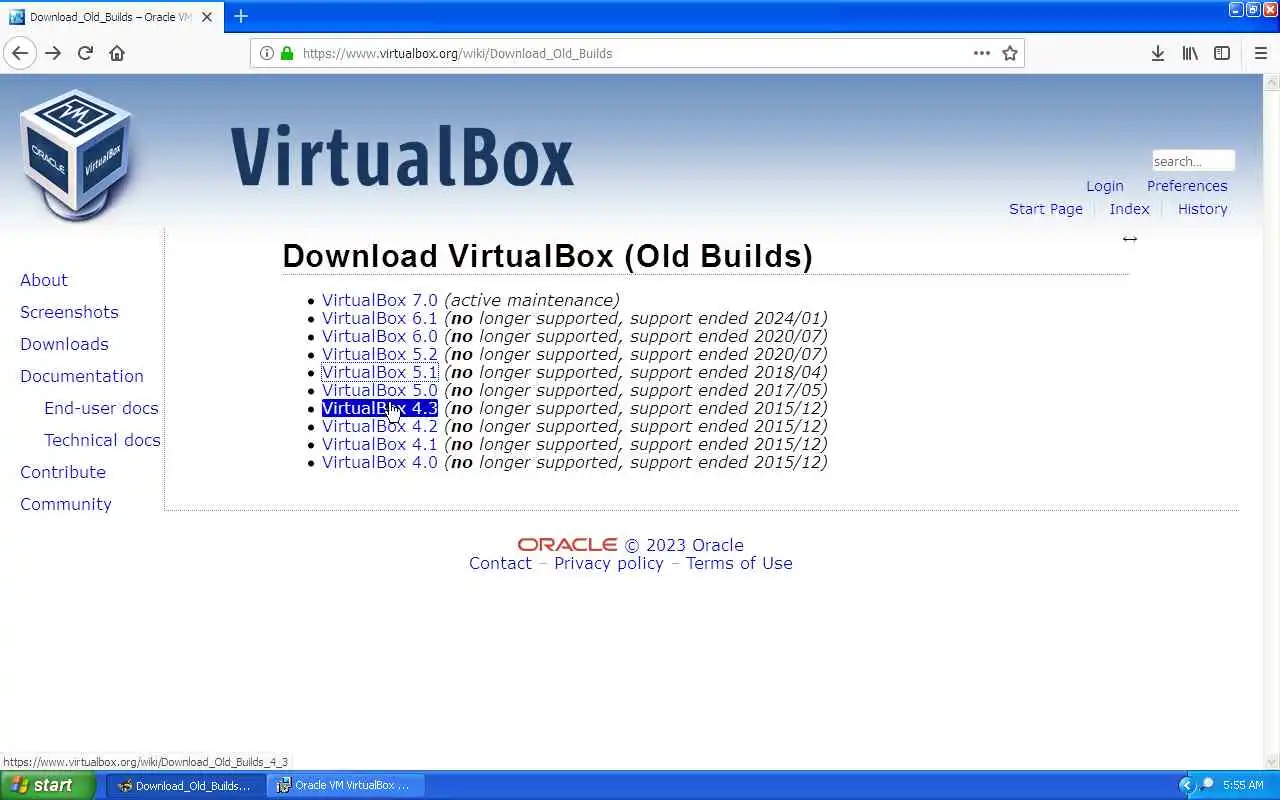Open the Login link
The height and width of the screenshot is (800, 1280).
(1105, 186)
